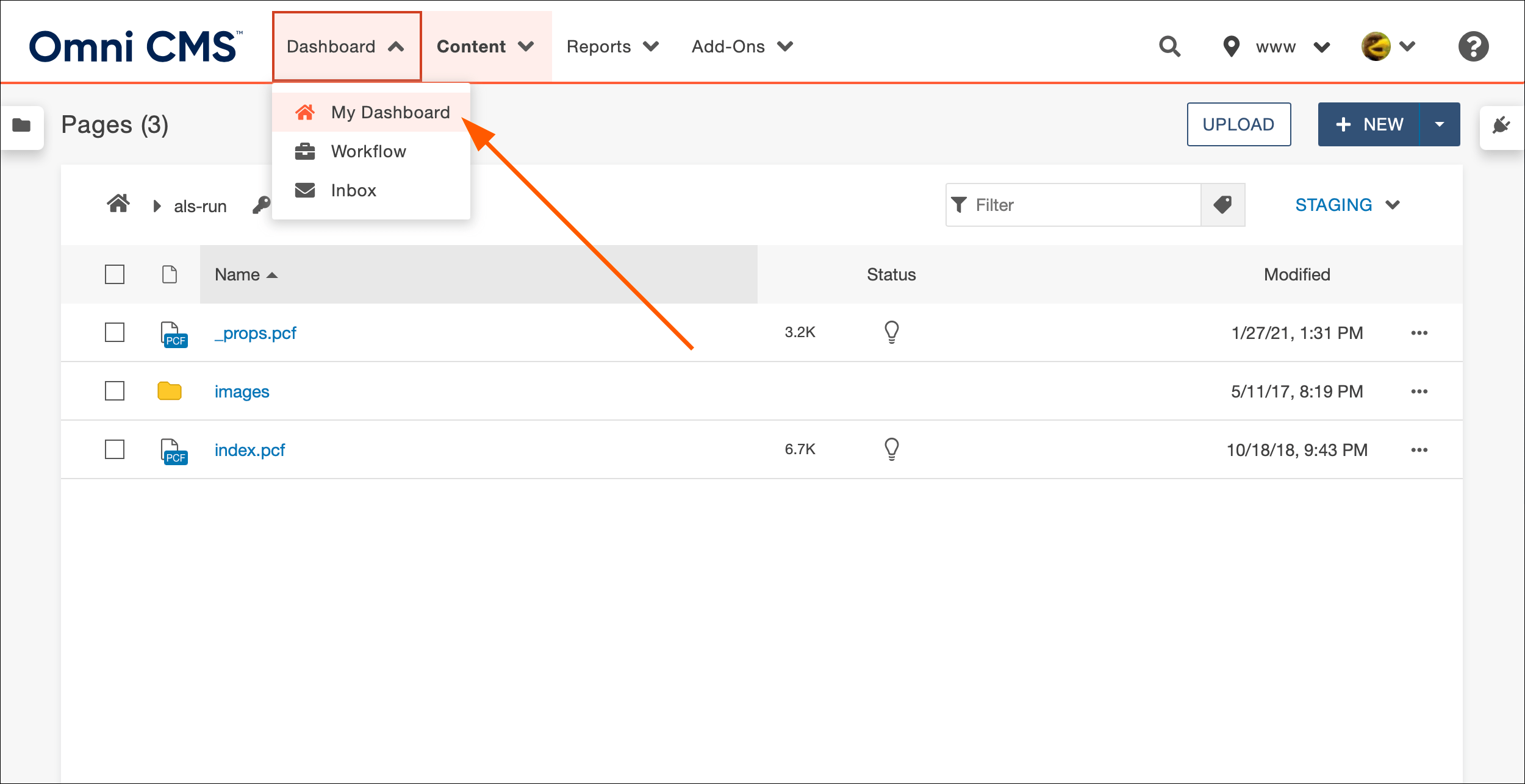
Task: Toggle checkbox for _props.pcf file
Action: pos(114,332)
